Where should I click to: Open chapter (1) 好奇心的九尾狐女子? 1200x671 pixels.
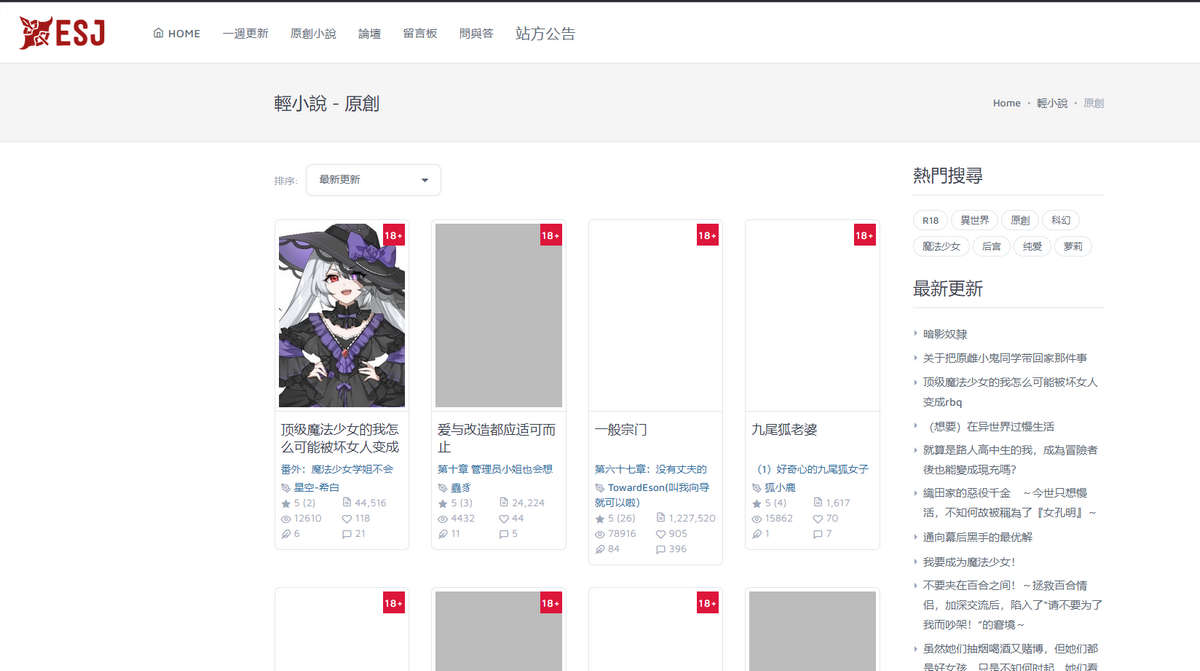pos(812,469)
